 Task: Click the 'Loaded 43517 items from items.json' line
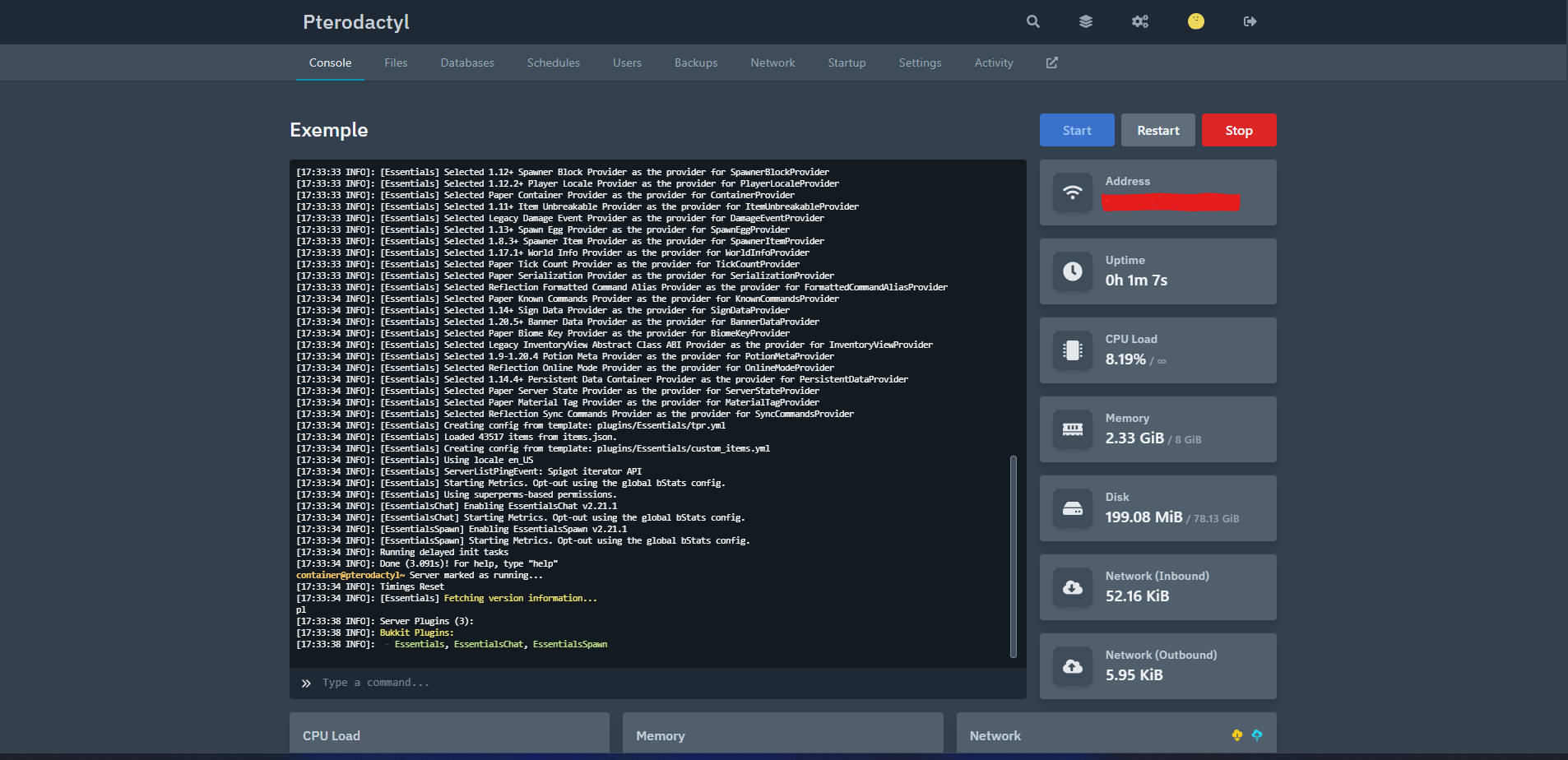coord(457,437)
